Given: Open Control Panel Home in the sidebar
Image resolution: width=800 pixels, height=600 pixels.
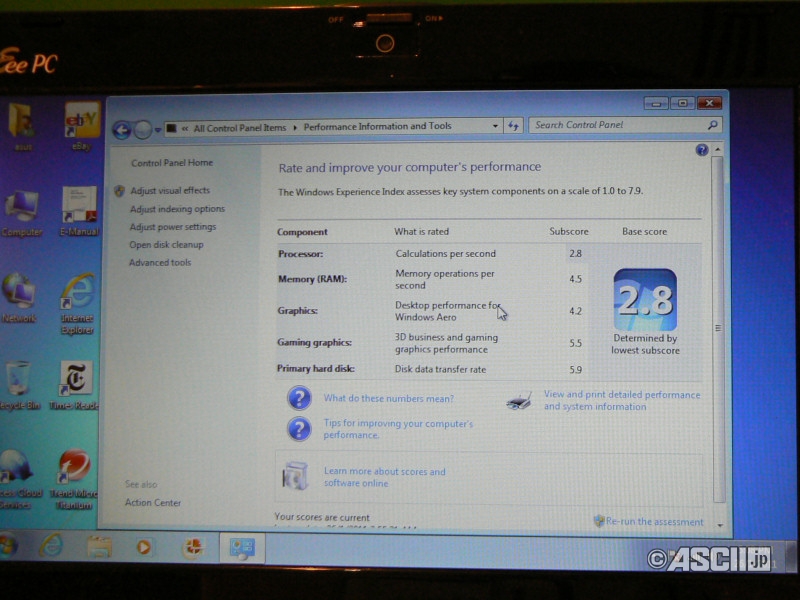Looking at the screenshot, I should point(171,163).
